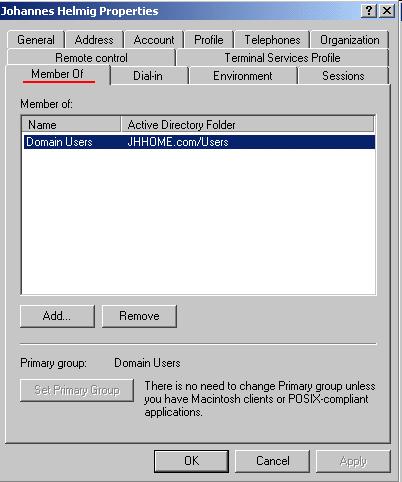This screenshot has height=482, width=402.
Task: Open the Dial-in tab
Action: 148,76
